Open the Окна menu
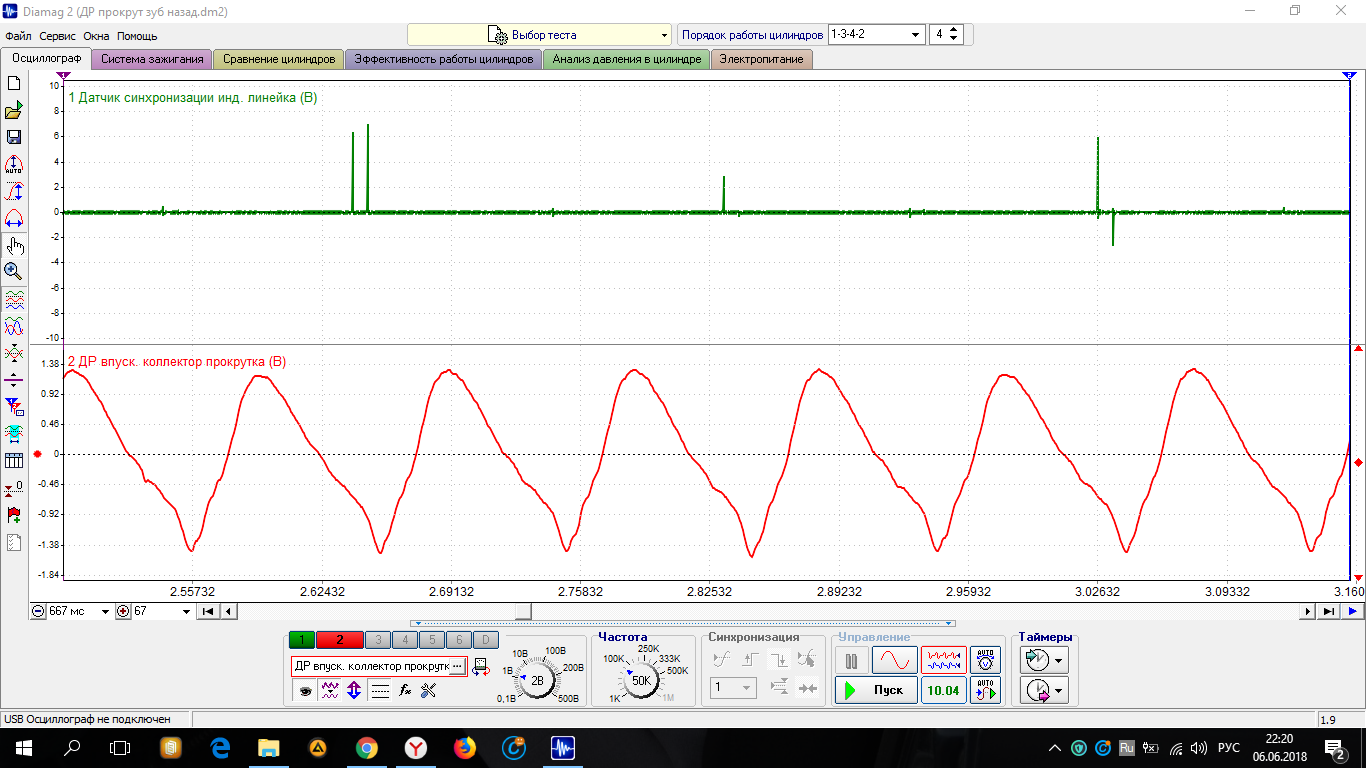 click(x=96, y=35)
